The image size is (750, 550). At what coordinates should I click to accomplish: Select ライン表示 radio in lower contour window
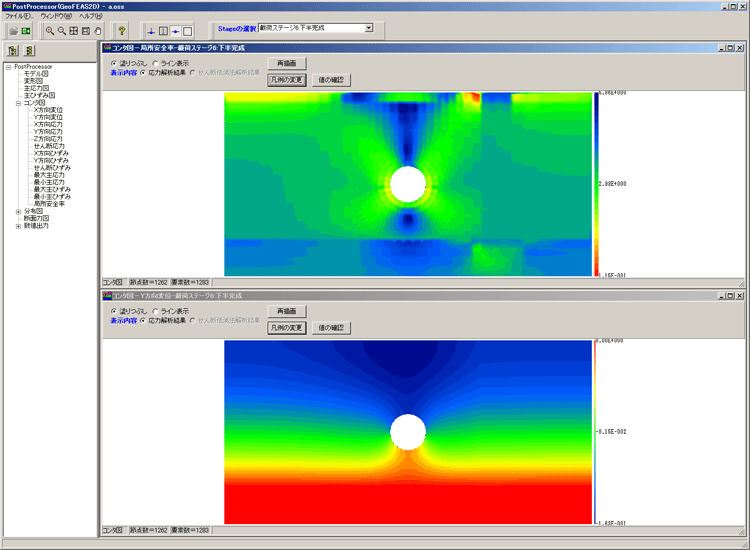155,311
